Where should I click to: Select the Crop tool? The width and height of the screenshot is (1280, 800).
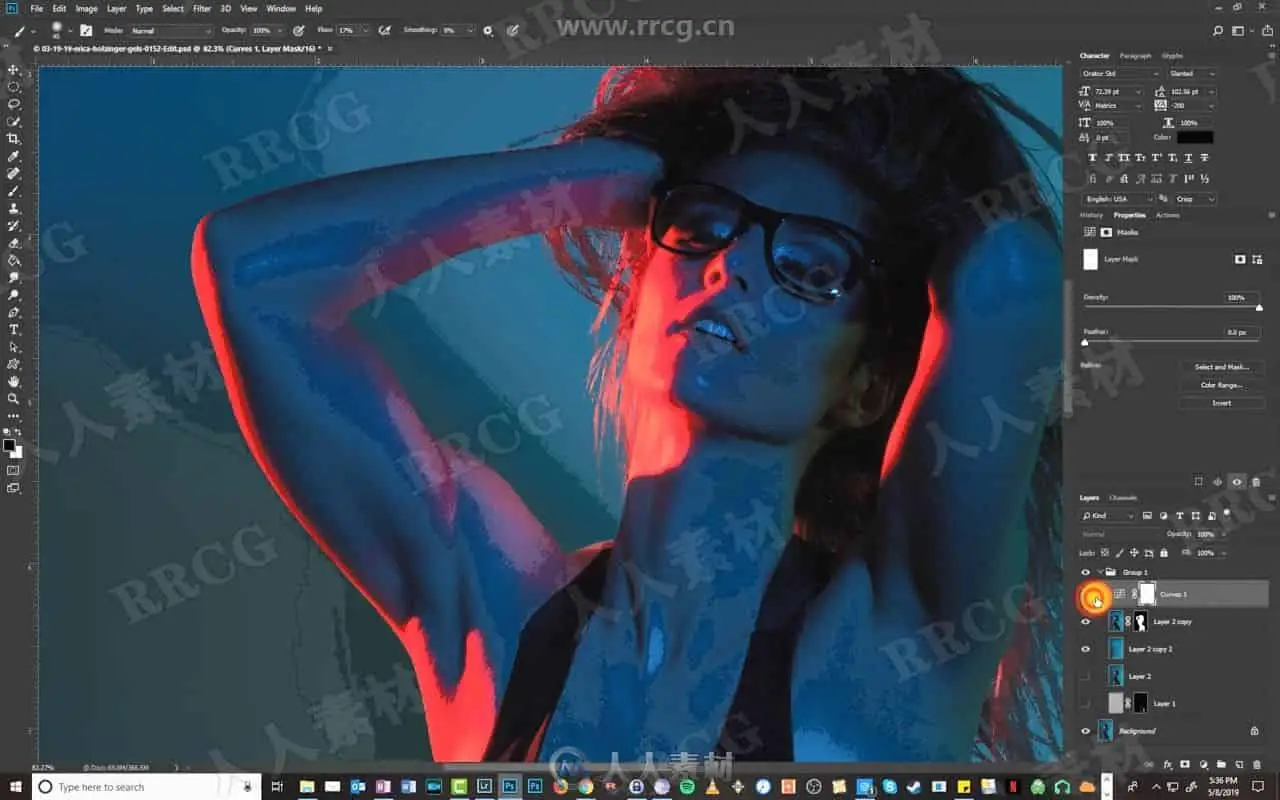[14, 139]
